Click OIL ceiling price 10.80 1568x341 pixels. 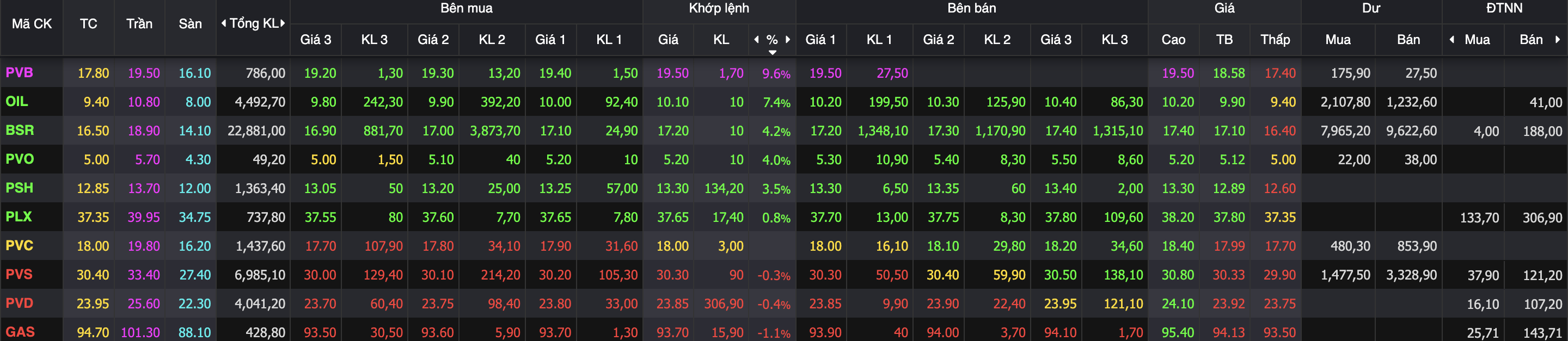[x=144, y=102]
